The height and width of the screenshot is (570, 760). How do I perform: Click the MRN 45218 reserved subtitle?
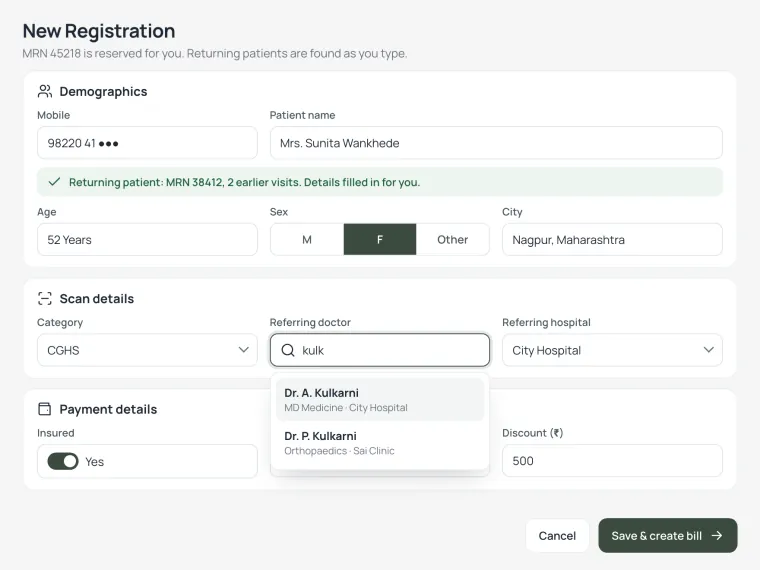pyautogui.click(x=215, y=53)
